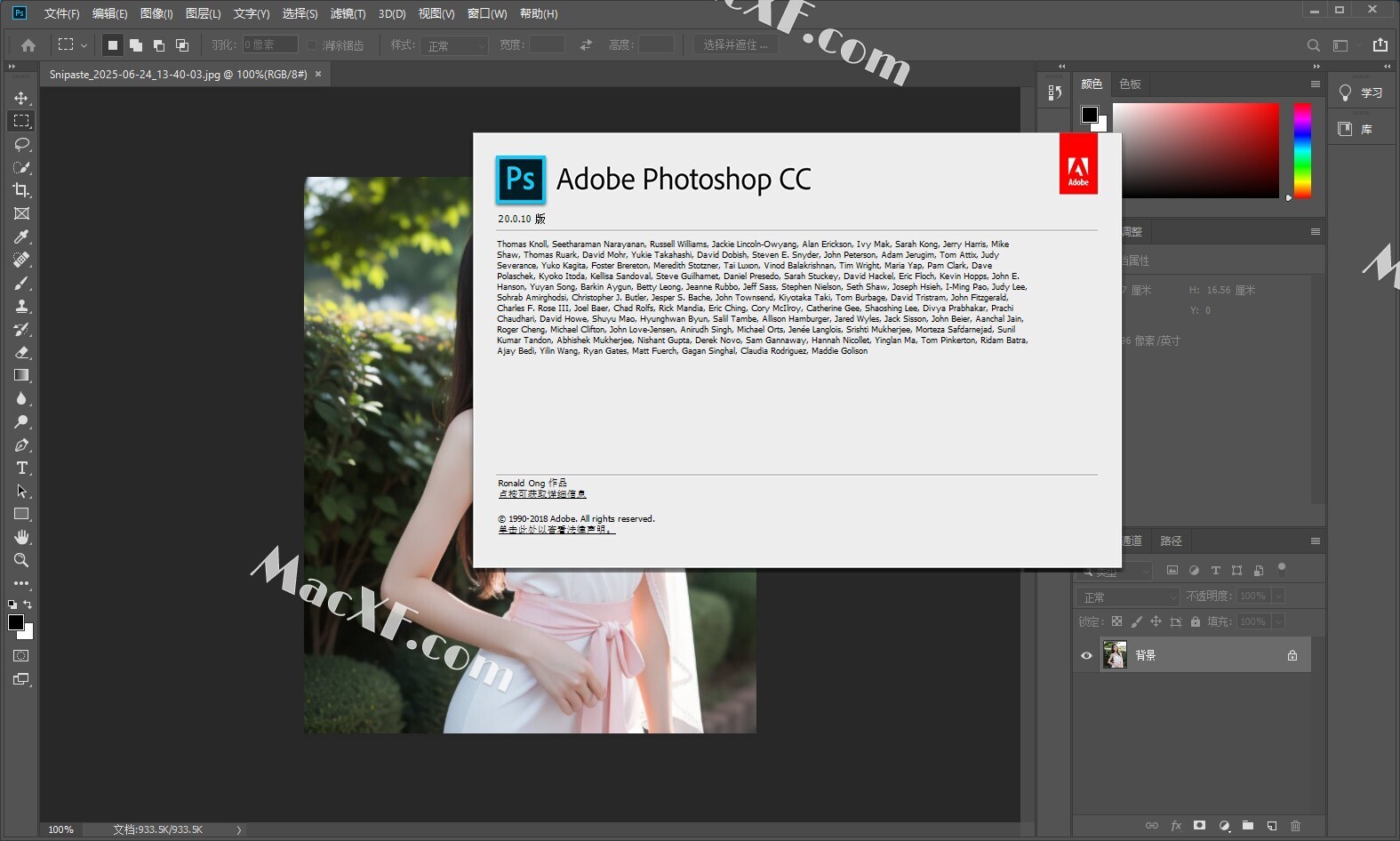
Task: Open the layer blend mode dropdown 正常
Action: tap(1127, 597)
